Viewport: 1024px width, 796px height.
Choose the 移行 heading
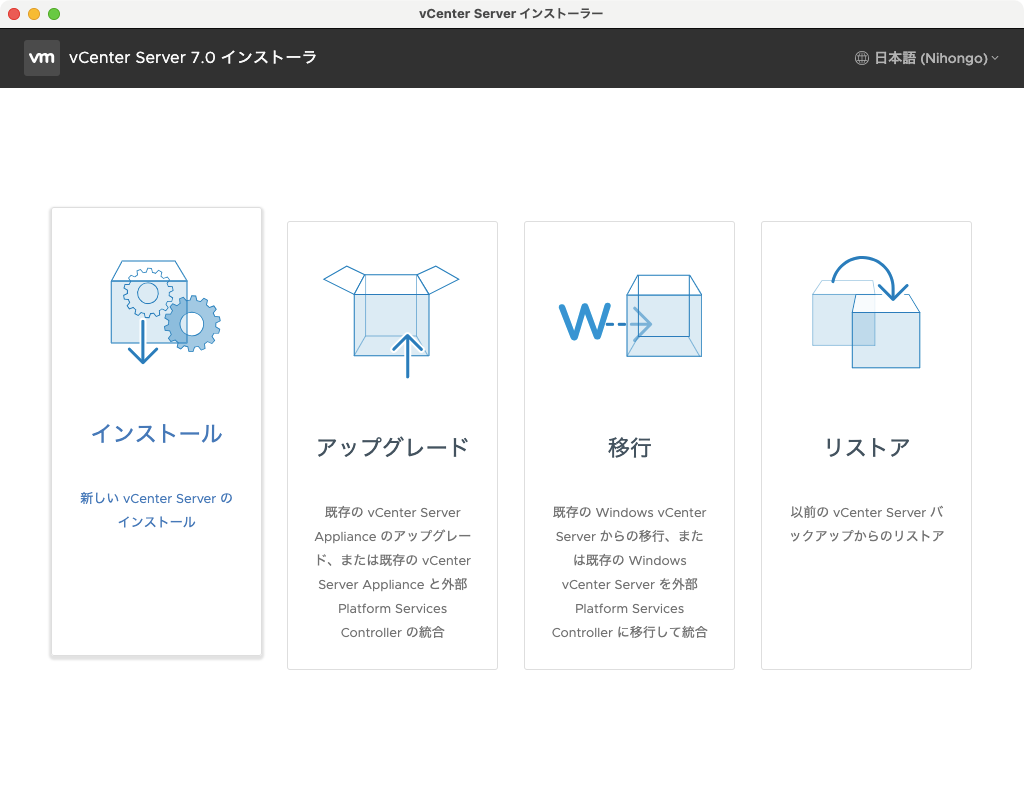click(x=630, y=447)
